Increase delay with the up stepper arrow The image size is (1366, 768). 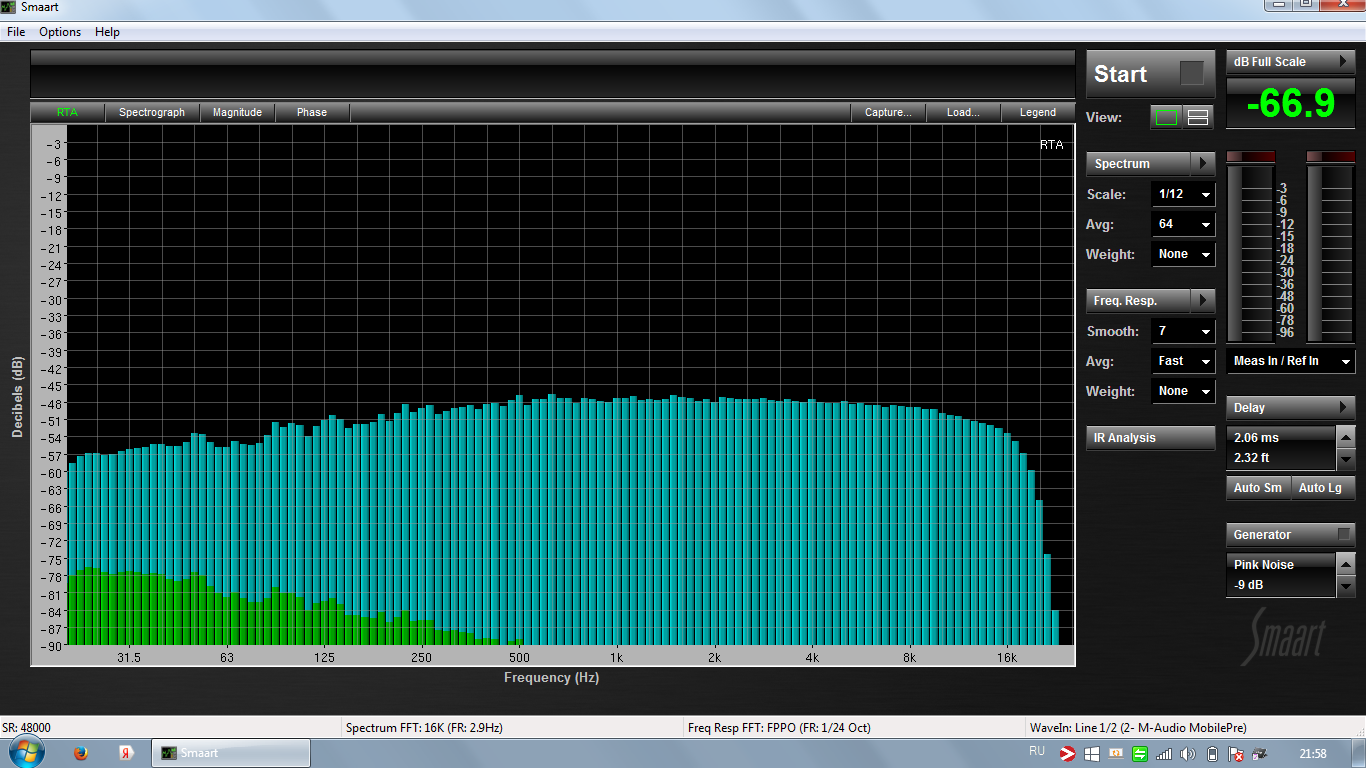click(1346, 437)
